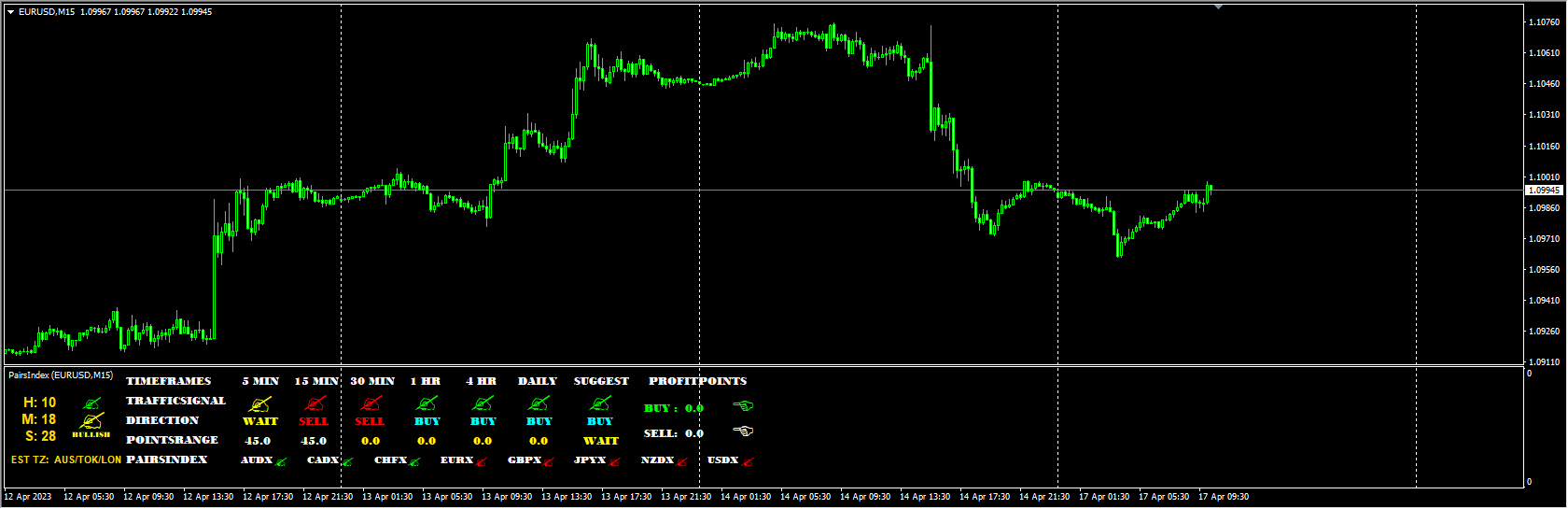Click the EURUSD,M15 chart title text

(x=47, y=12)
